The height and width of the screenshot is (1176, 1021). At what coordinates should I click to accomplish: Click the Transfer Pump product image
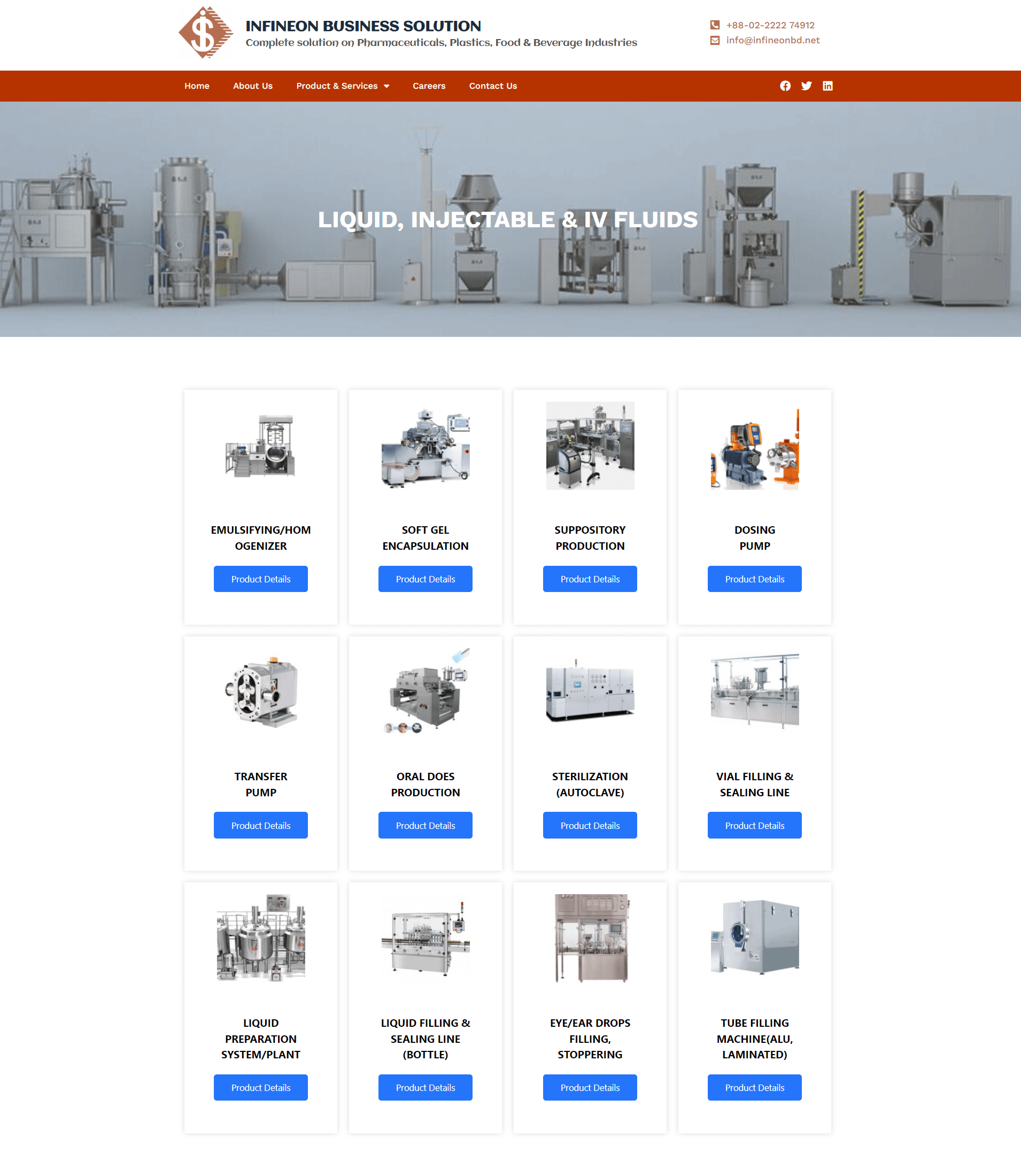pyautogui.click(x=260, y=691)
